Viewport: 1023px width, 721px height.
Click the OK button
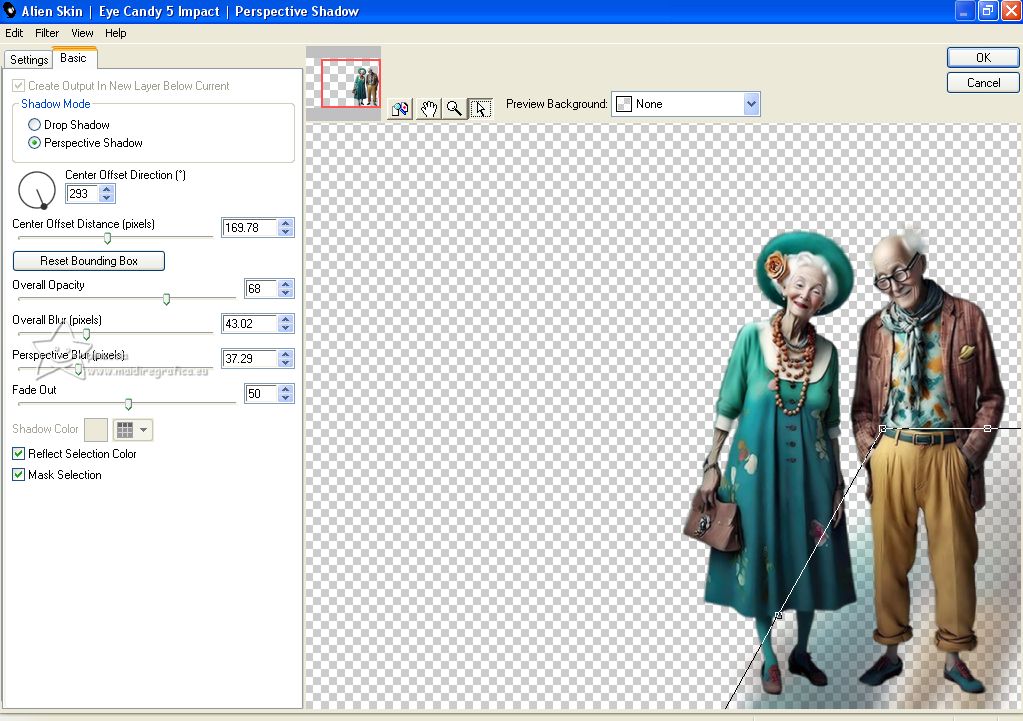[x=983, y=58]
